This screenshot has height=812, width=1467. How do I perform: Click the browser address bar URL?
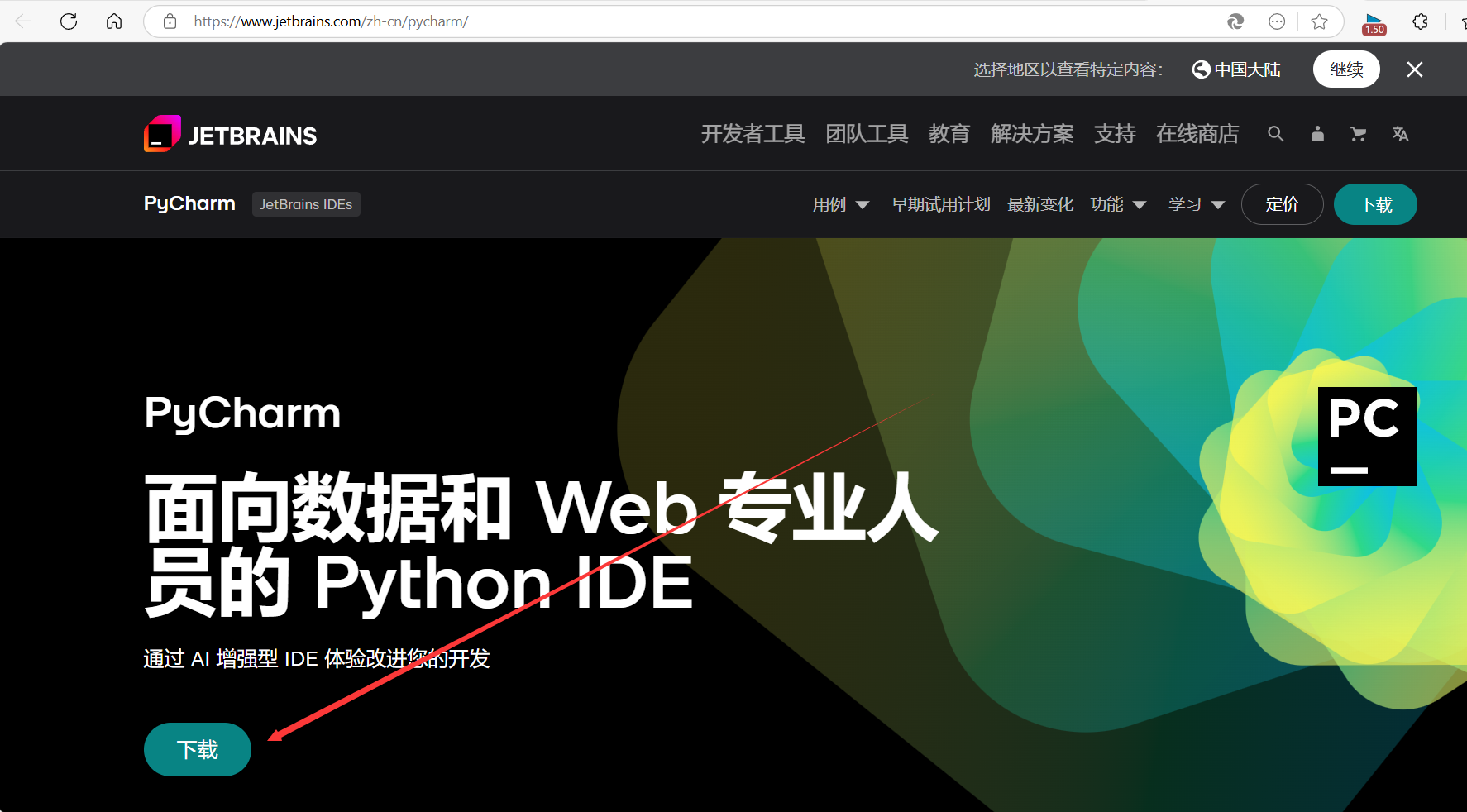tap(331, 21)
